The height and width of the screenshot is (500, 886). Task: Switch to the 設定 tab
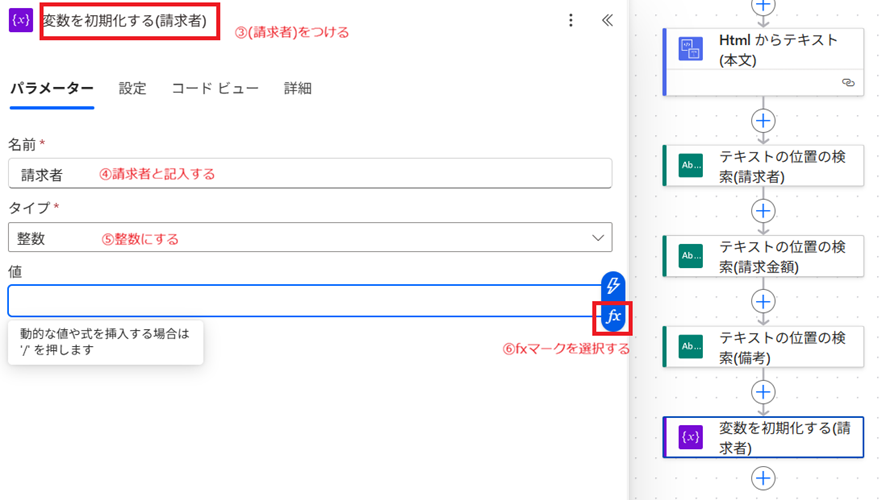pyautogui.click(x=132, y=88)
